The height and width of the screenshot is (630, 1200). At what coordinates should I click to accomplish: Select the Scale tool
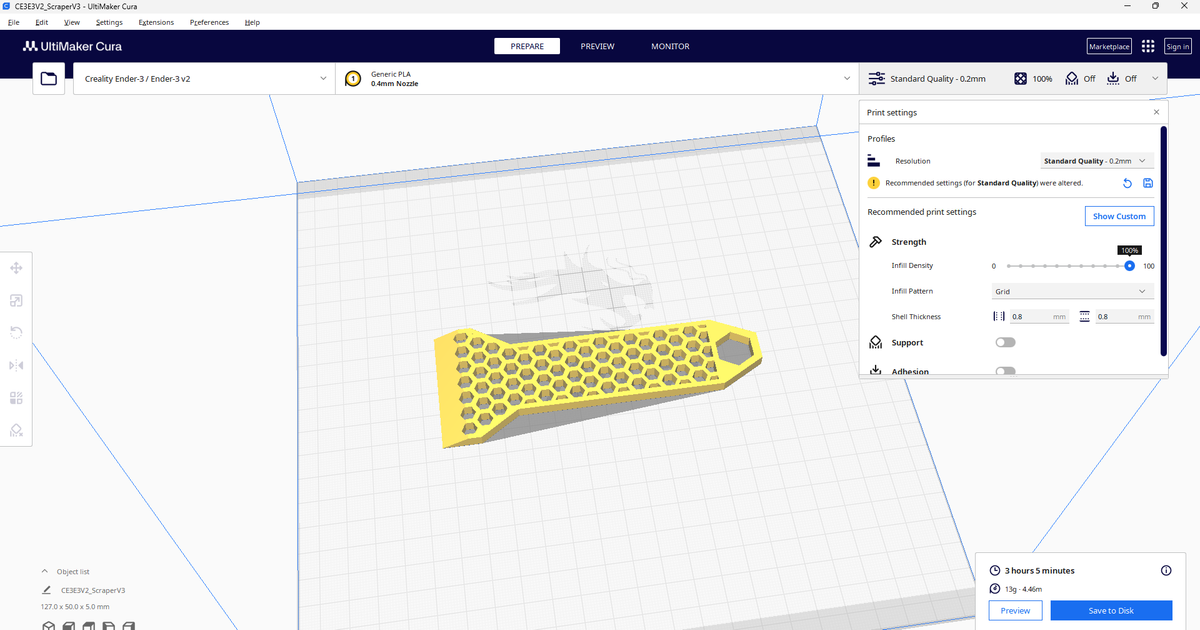pyautogui.click(x=15, y=300)
